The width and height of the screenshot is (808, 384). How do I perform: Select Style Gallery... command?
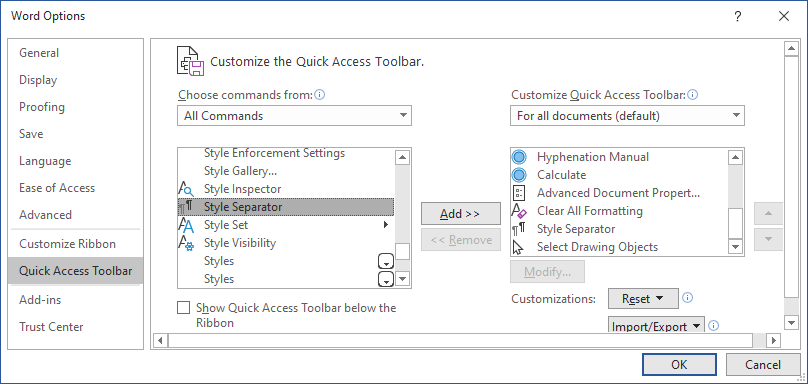click(286, 171)
